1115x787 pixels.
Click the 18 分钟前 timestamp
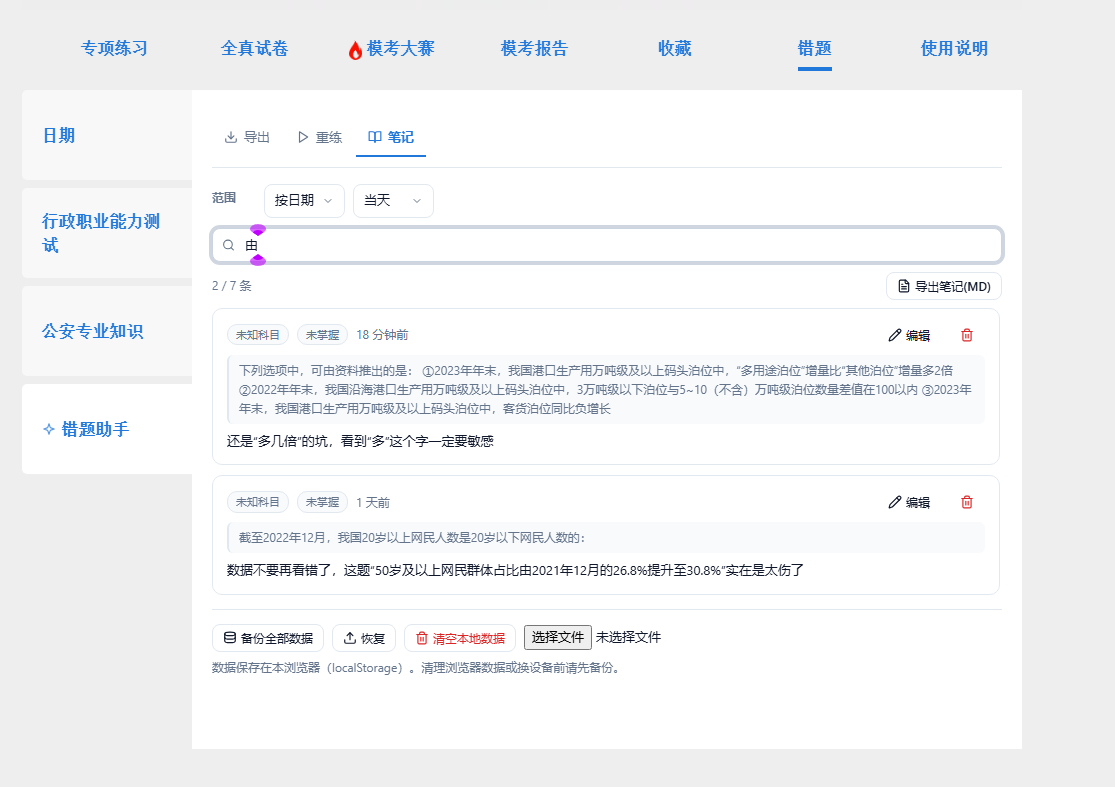383,335
